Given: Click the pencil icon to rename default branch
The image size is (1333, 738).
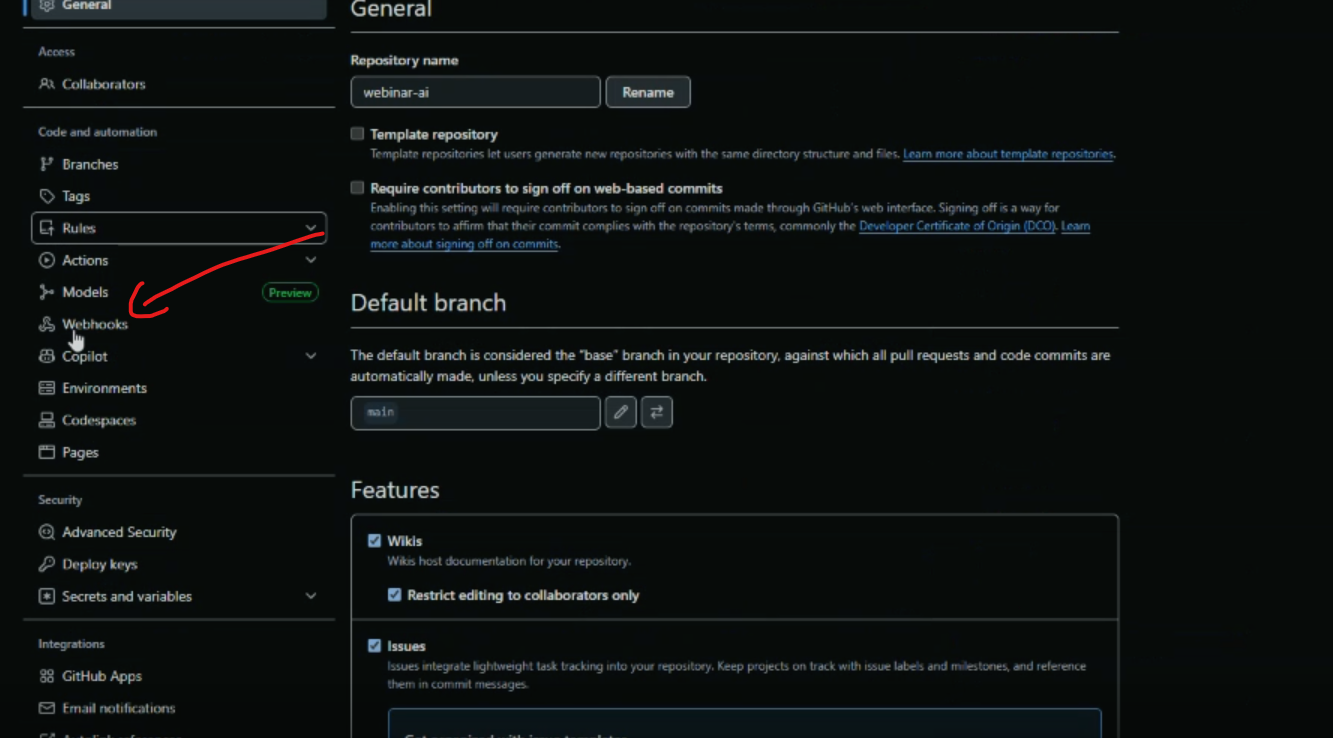Looking at the screenshot, I should coord(621,412).
